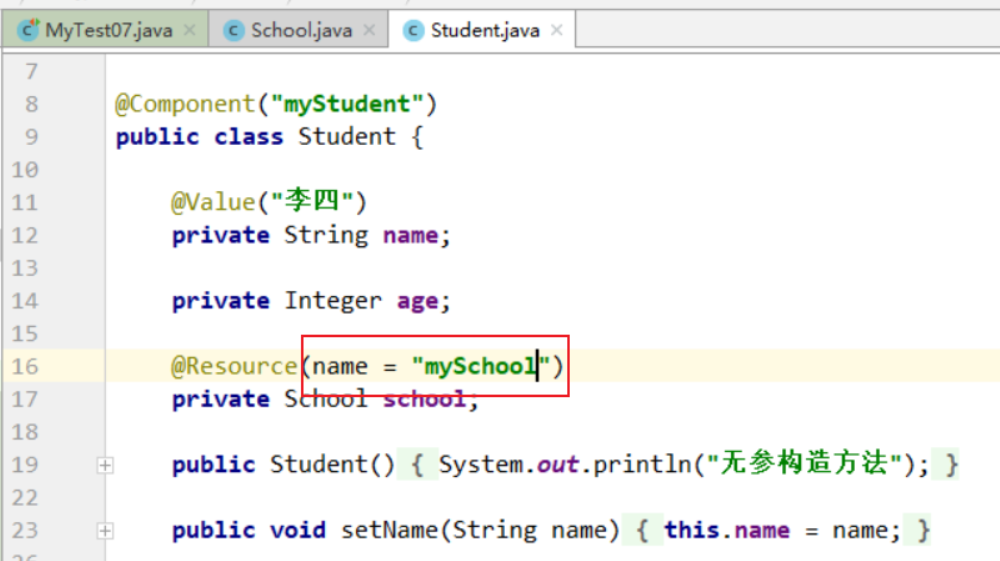Viewport: 1000px width, 561px height.
Task: Click the setName method name
Action: 389,530
